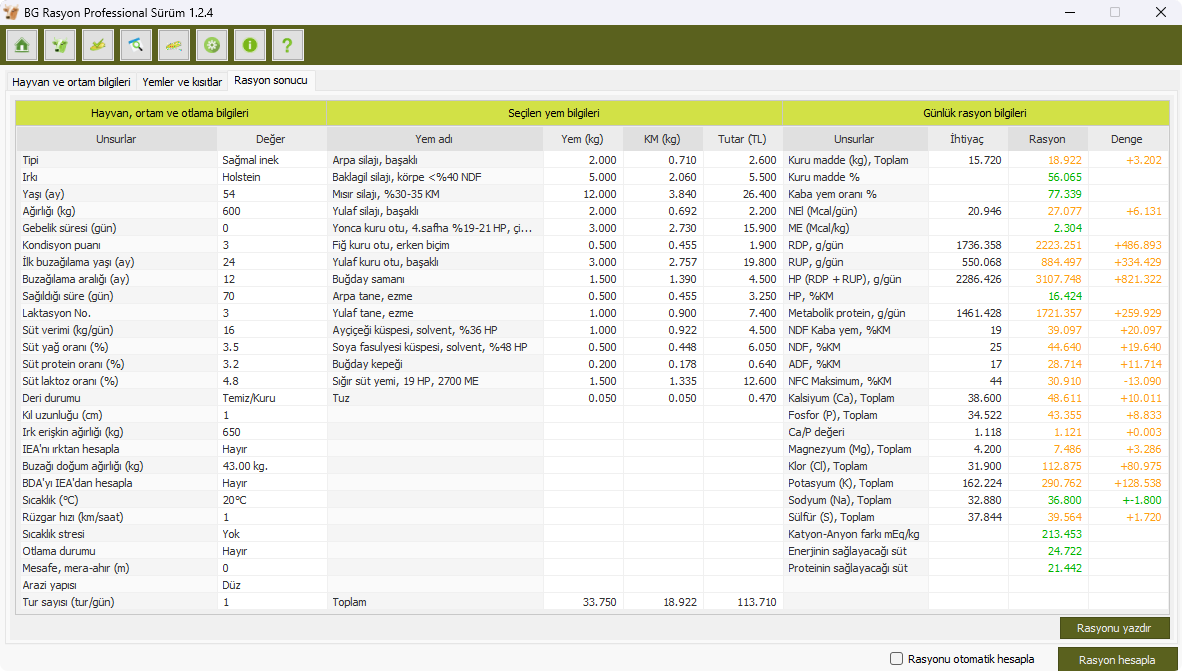This screenshot has height=671, width=1182.
Task: Click the Kuru madde (kg), Toplam label
Action: pyautogui.click(x=848, y=160)
